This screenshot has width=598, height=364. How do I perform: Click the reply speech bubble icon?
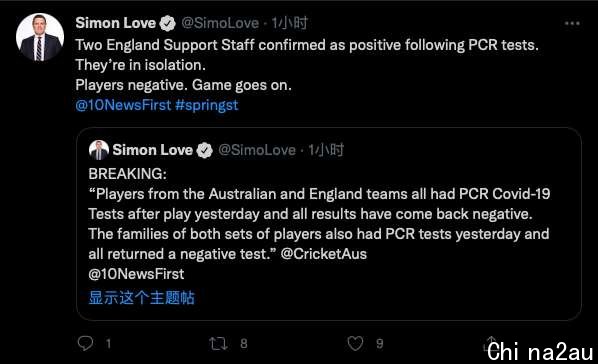[x=85, y=343]
